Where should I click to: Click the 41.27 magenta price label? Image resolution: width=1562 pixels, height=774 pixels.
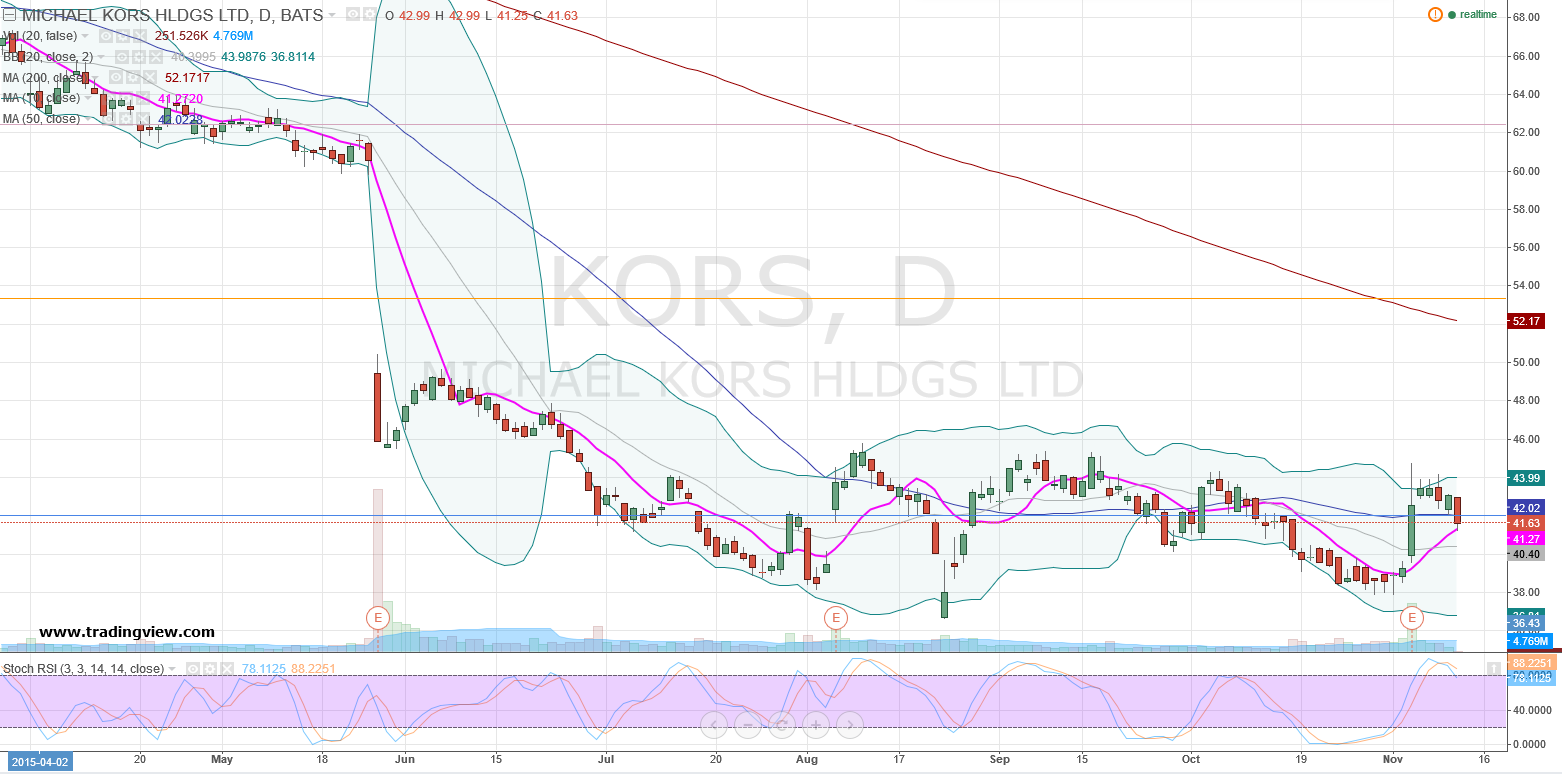tap(1525, 538)
